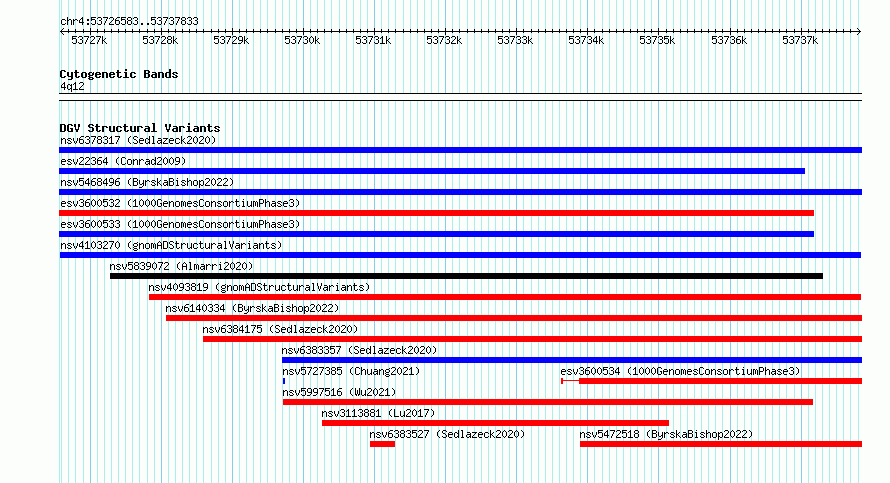
Task: Open nsv6383357 (Sedlazeck2020) label
Action: tap(359, 350)
